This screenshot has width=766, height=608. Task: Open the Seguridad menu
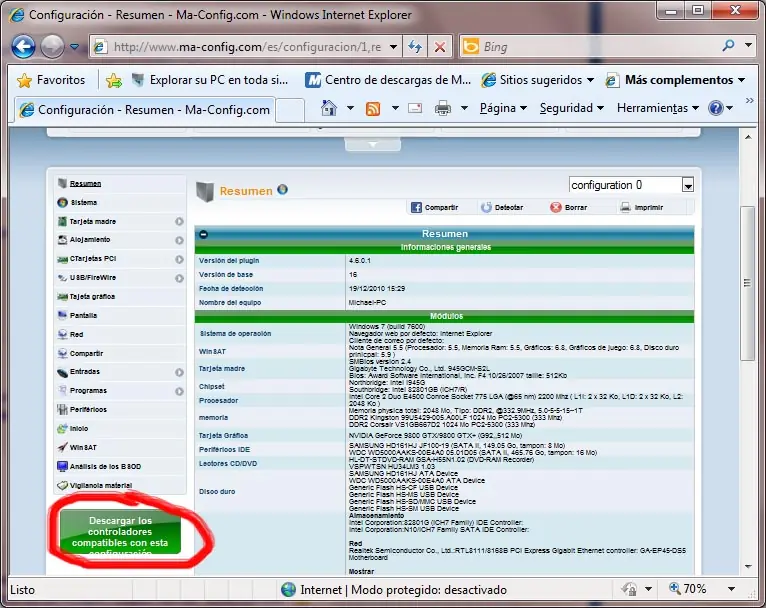click(x=572, y=108)
